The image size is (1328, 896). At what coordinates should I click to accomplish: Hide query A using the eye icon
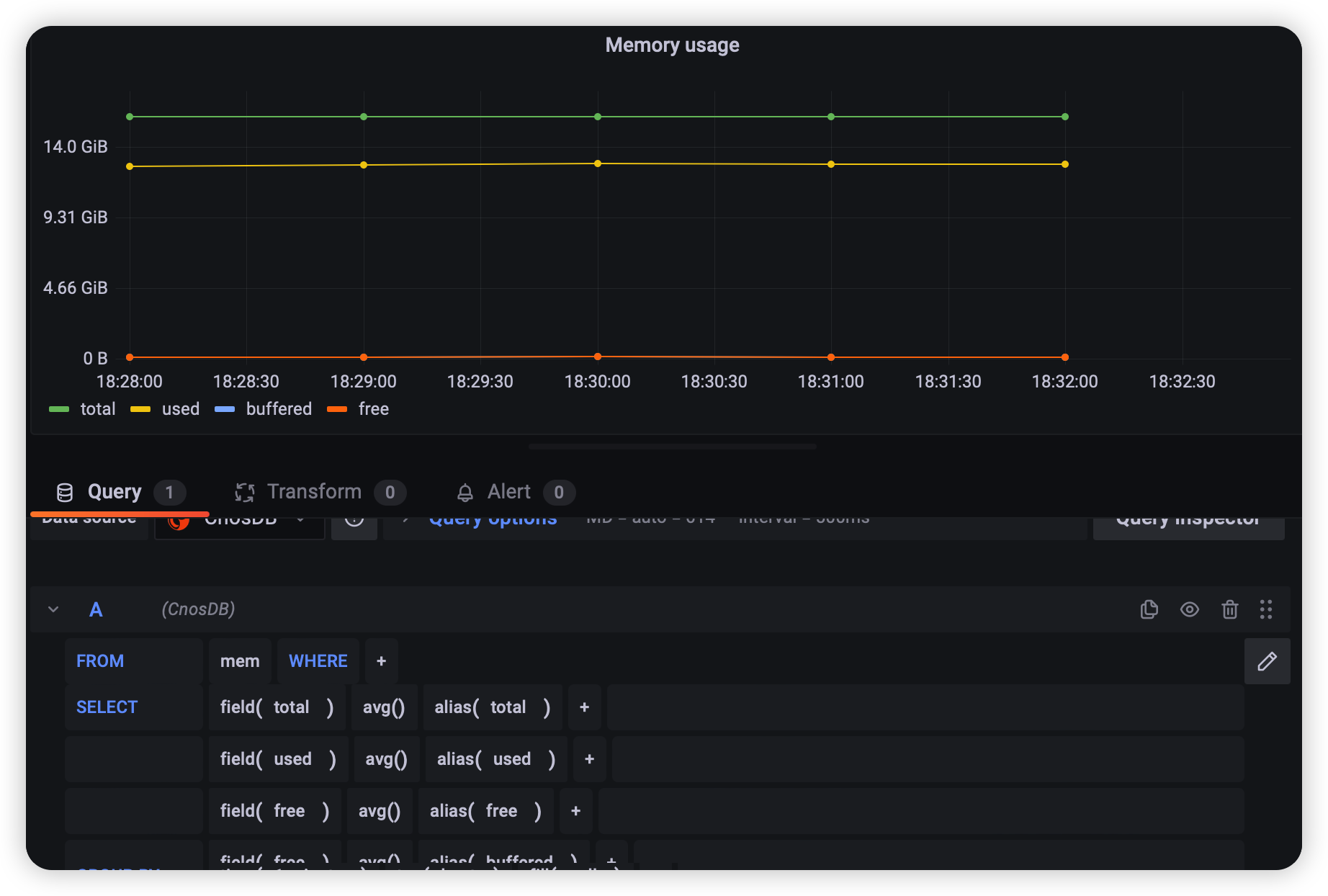coord(1190,609)
